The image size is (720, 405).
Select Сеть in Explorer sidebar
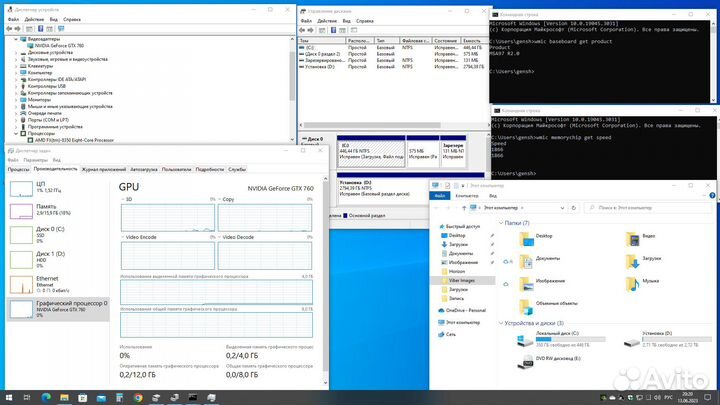coord(450,334)
